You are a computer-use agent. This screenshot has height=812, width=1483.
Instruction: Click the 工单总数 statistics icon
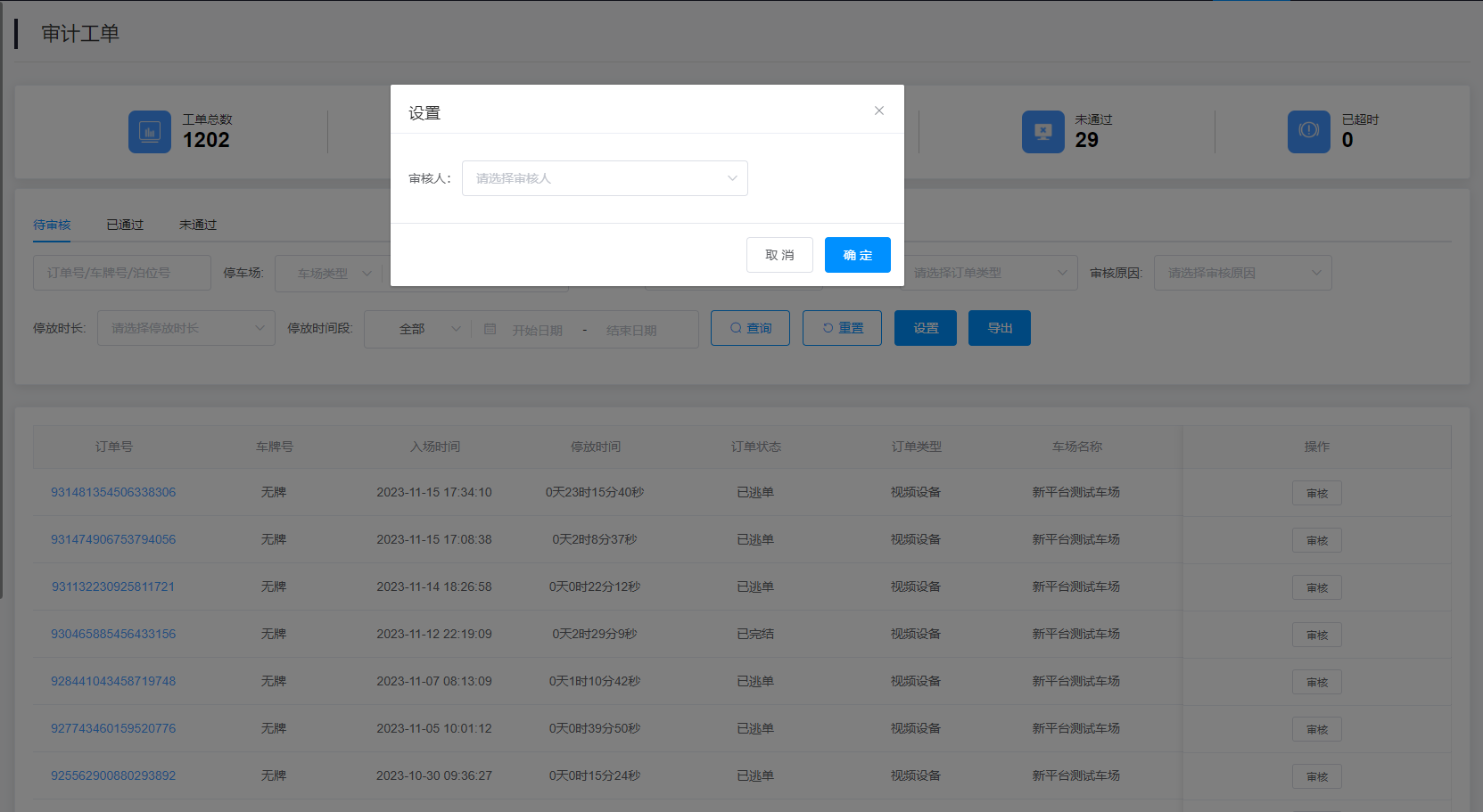150,132
